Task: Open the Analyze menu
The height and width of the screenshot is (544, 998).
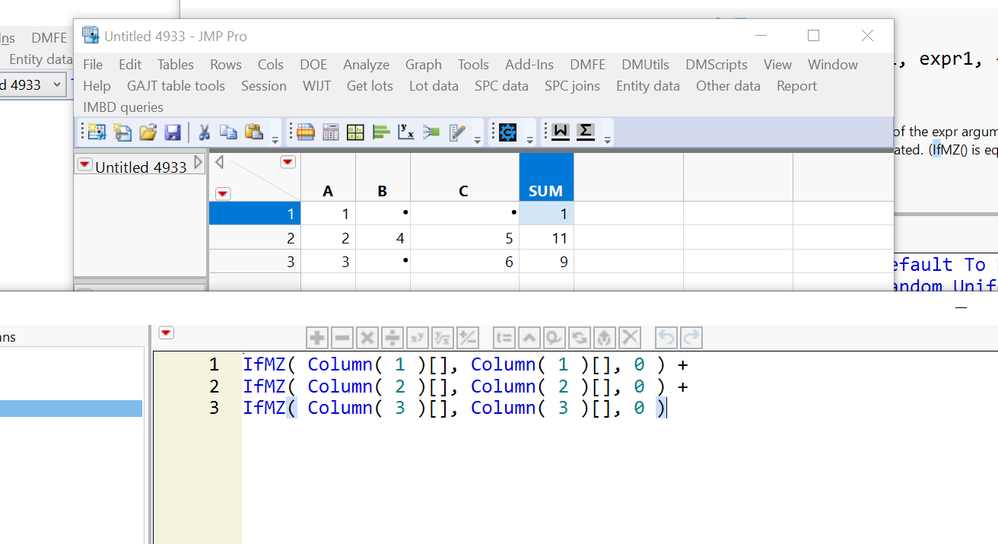Action: (x=366, y=64)
